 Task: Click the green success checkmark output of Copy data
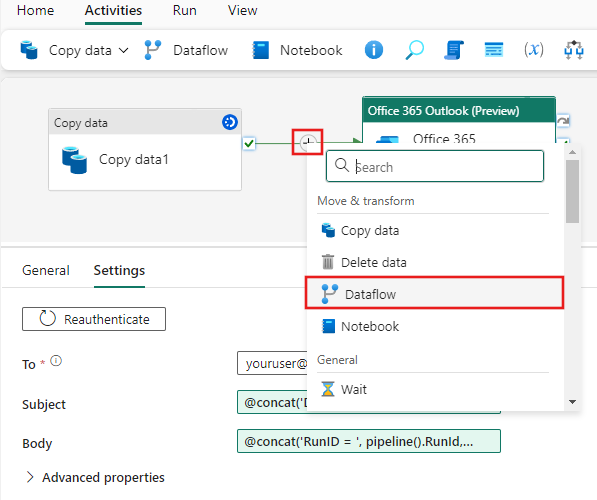(249, 144)
